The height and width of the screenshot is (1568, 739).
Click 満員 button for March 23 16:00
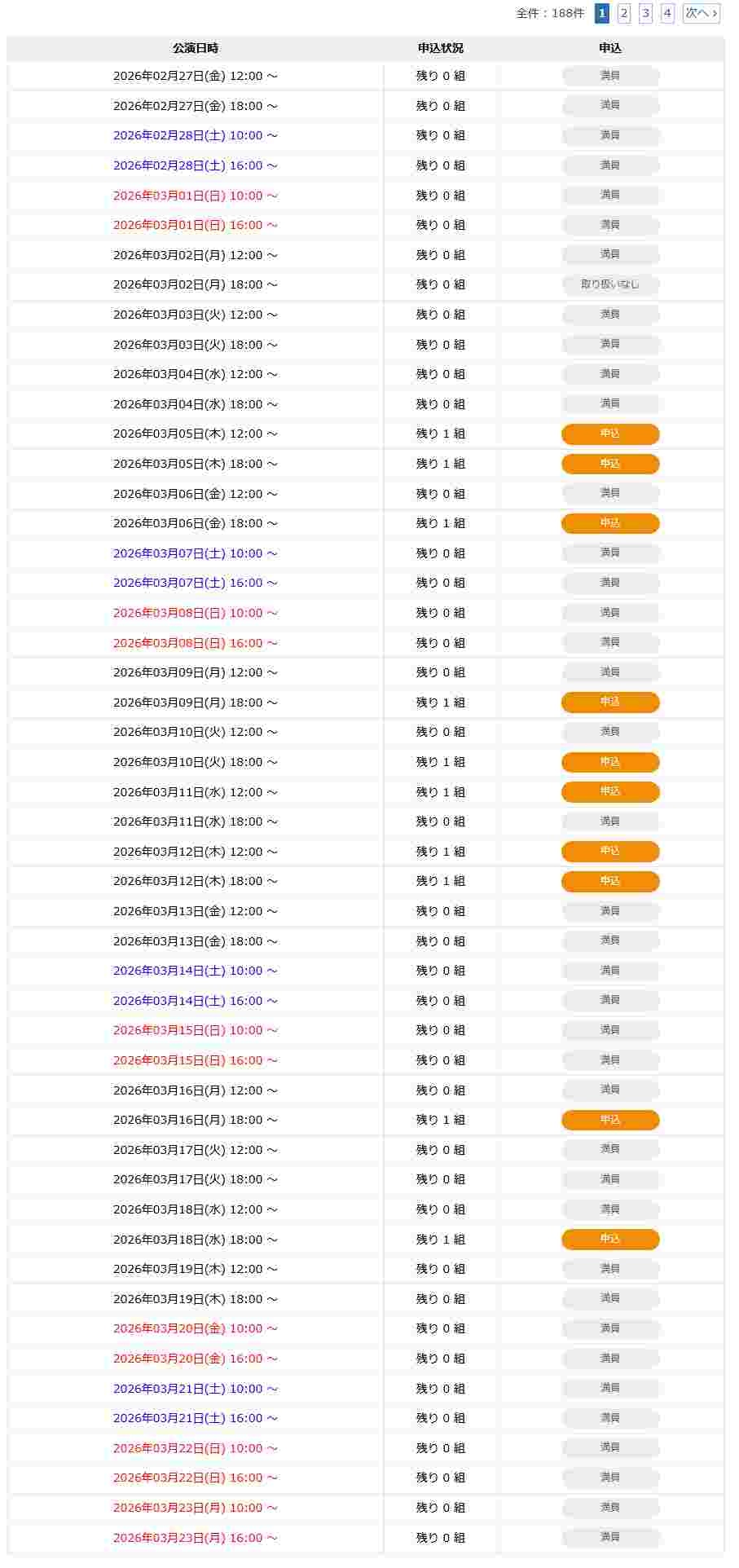610,1537
